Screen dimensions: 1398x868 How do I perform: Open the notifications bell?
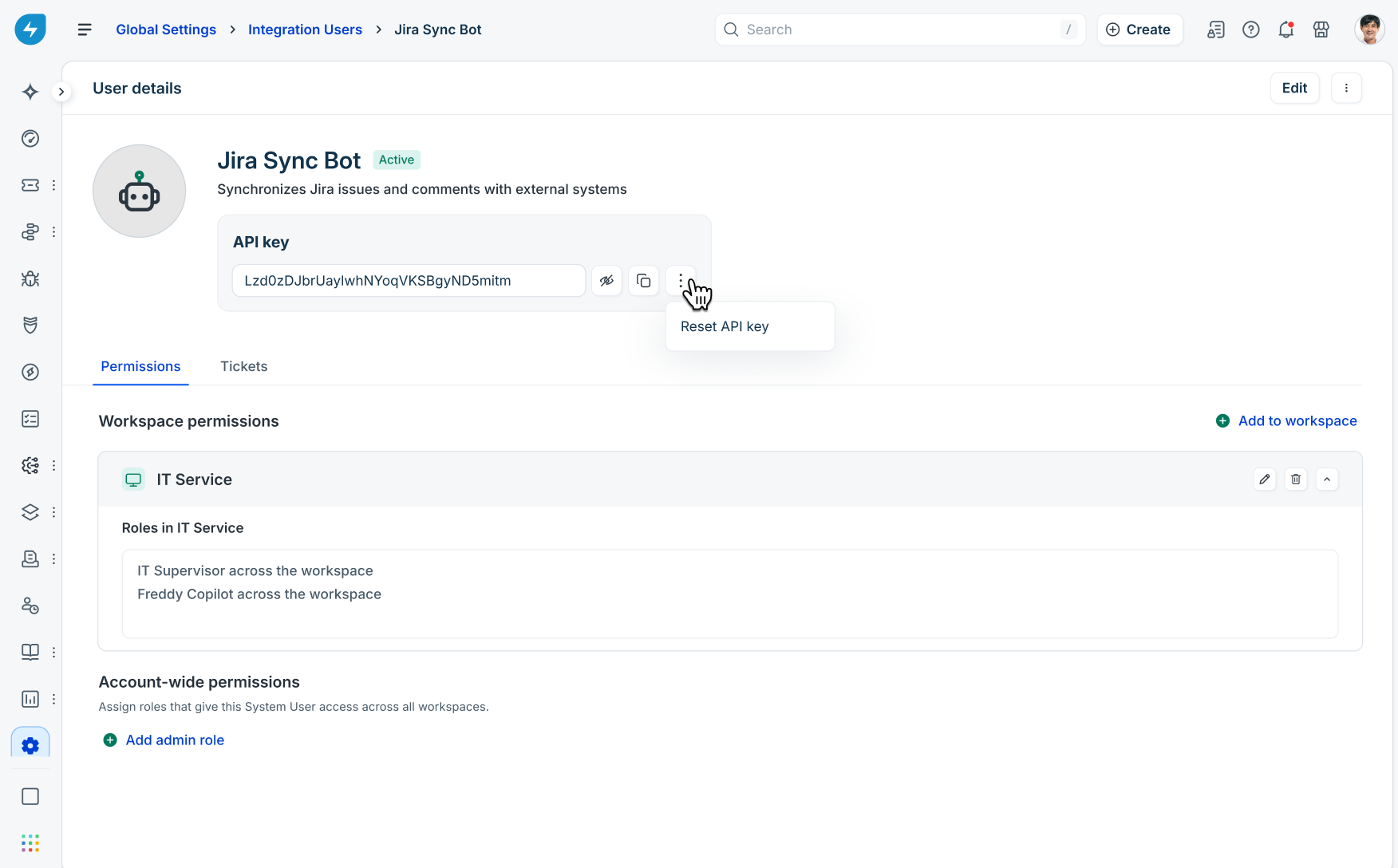(1286, 30)
